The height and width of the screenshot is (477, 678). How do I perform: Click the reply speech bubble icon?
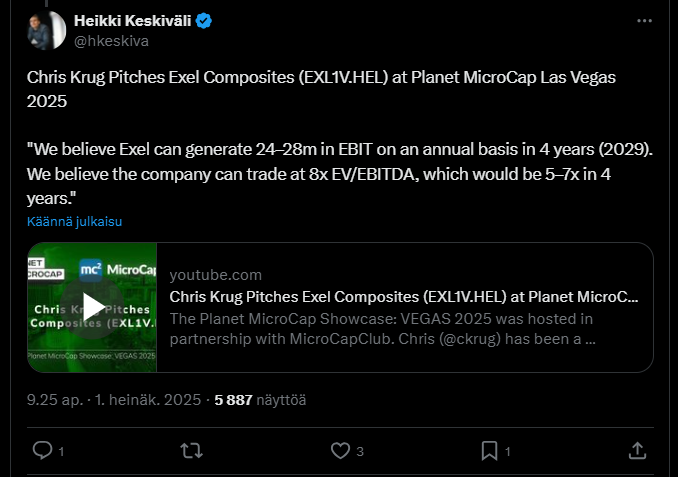(x=42, y=451)
